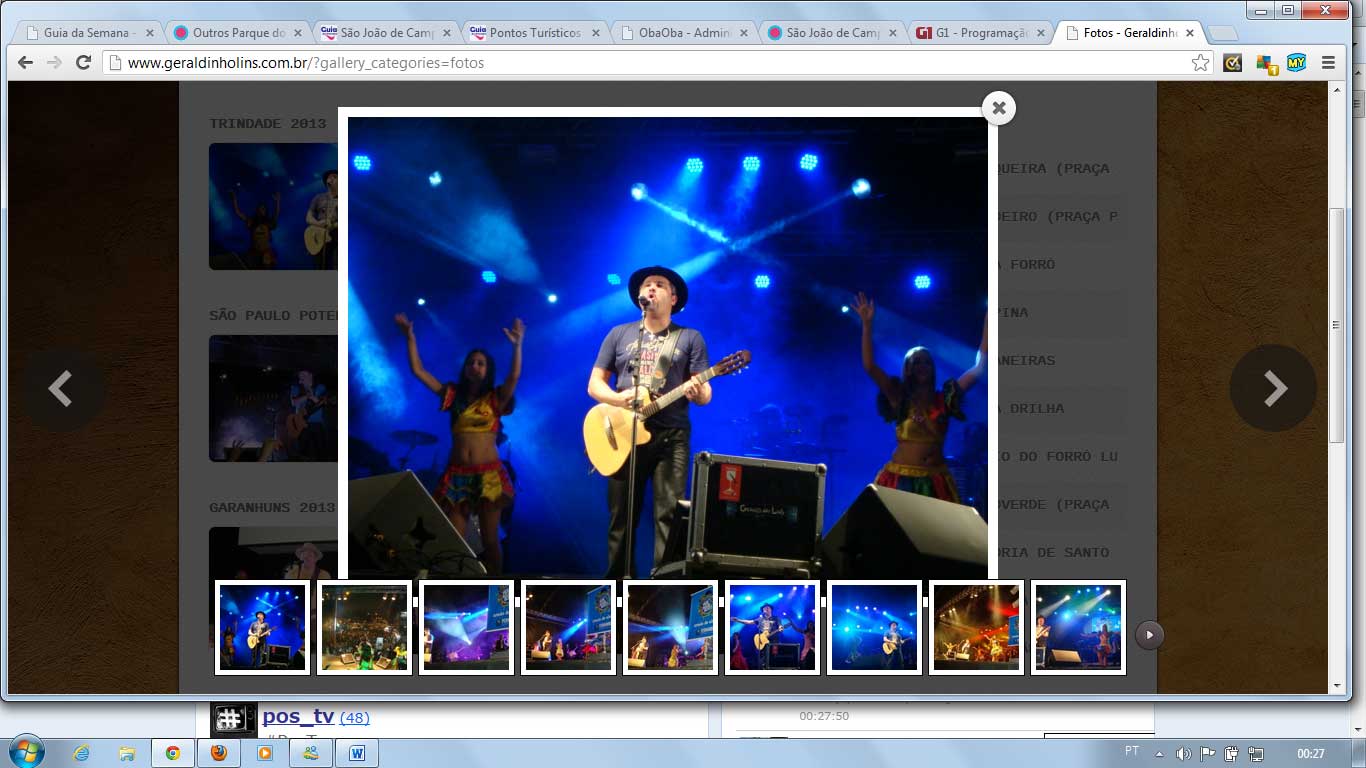Click the page scrollbar down arrow

click(1337, 687)
